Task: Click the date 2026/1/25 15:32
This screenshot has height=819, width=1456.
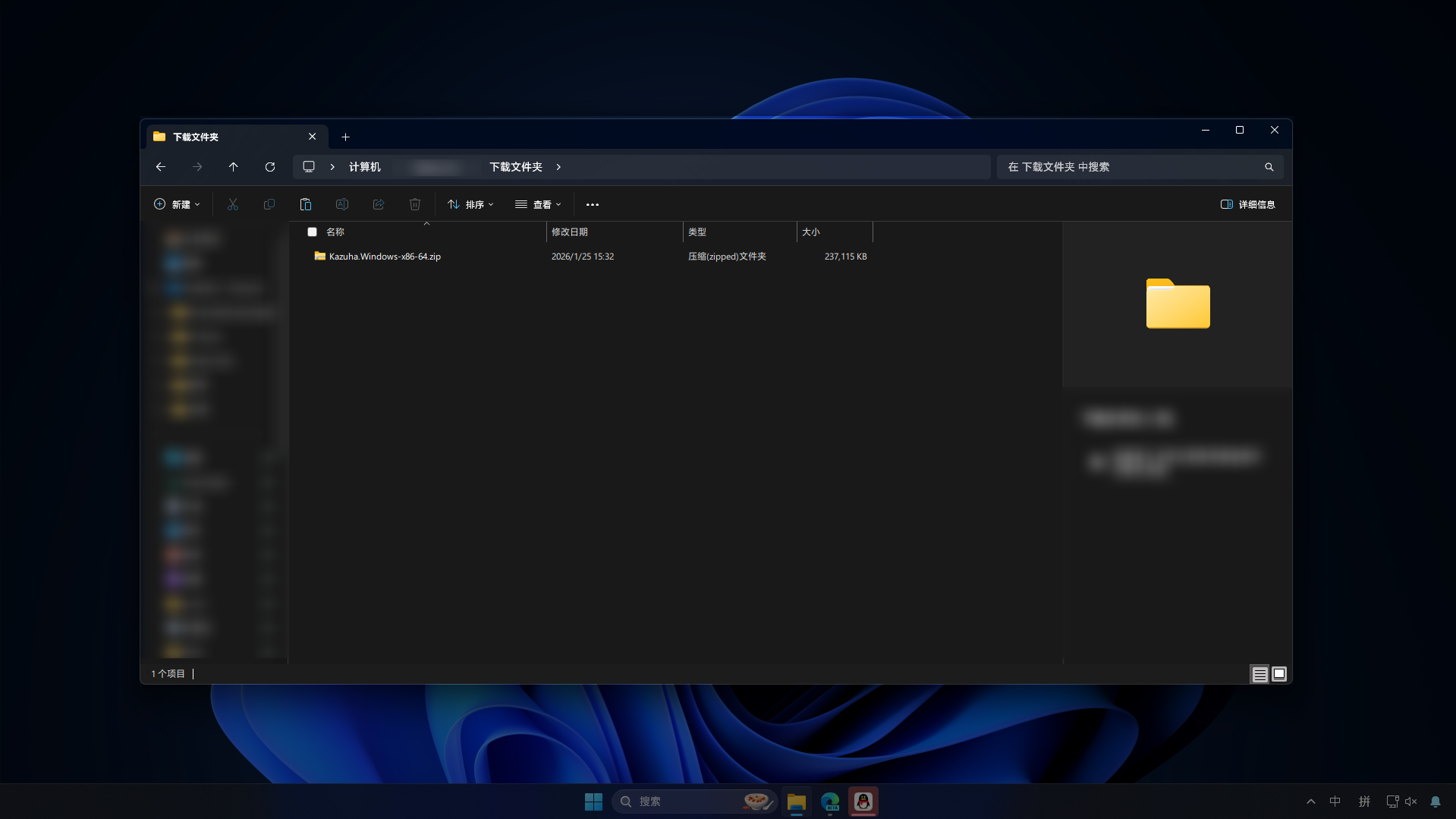Action: 583,257
